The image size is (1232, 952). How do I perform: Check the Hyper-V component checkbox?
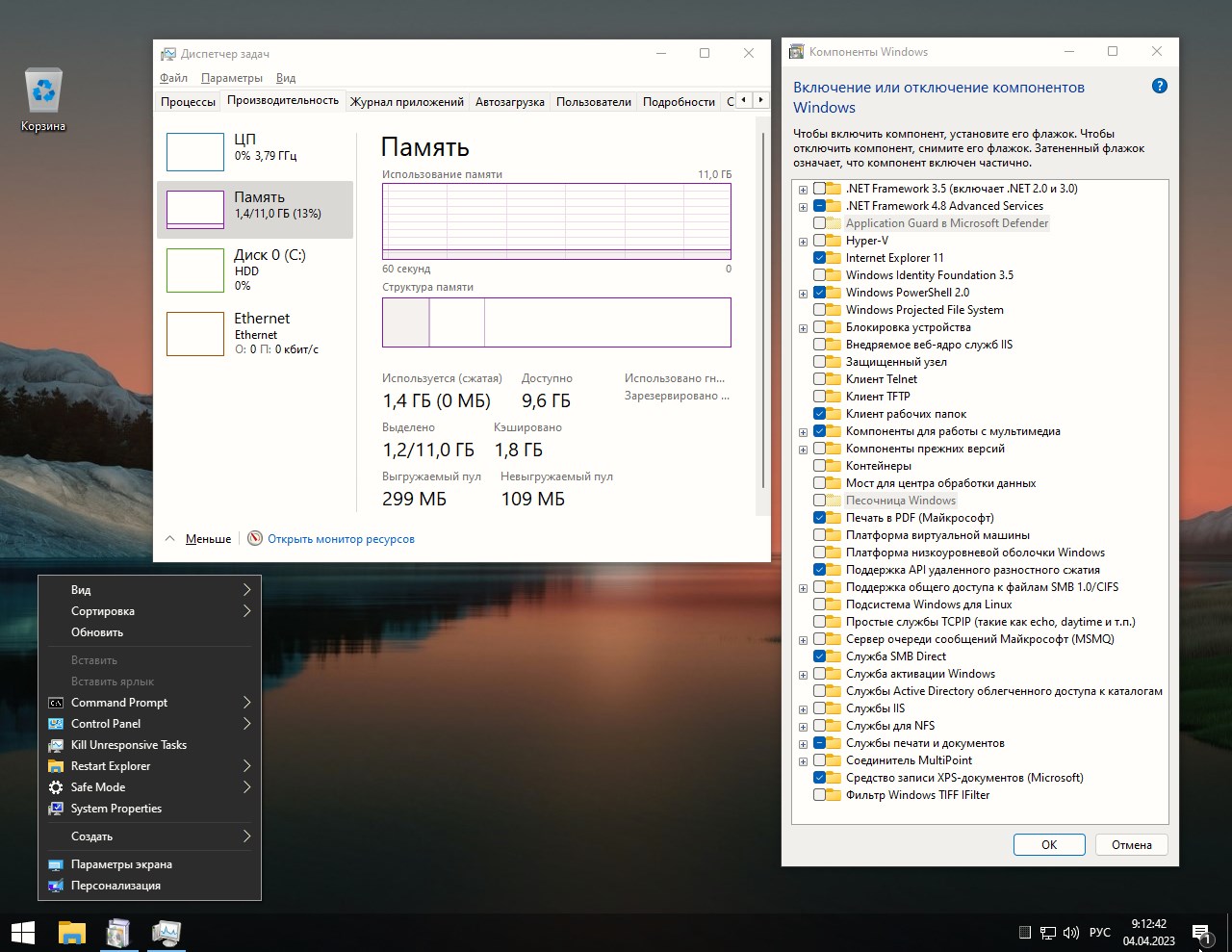[820, 241]
